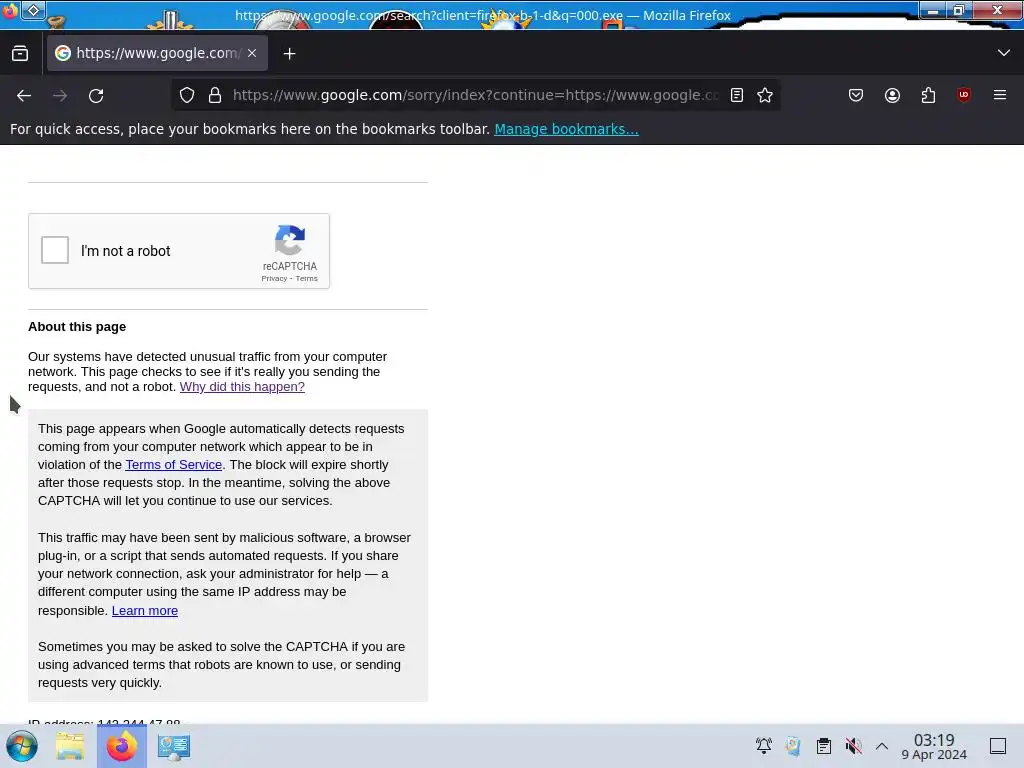Open the notifications bell tray icon
Viewport: 1024px width, 768px height.
coord(763,746)
